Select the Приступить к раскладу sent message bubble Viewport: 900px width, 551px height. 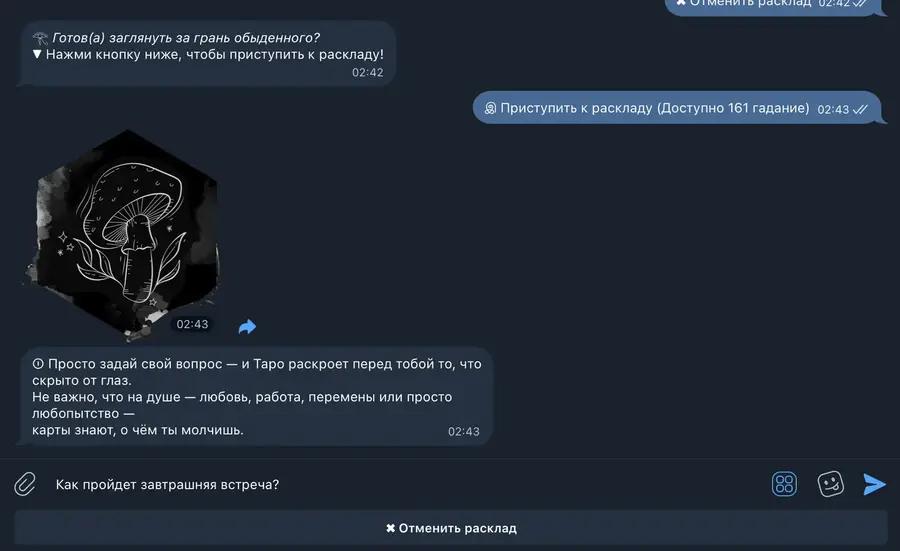pyautogui.click(x=677, y=108)
